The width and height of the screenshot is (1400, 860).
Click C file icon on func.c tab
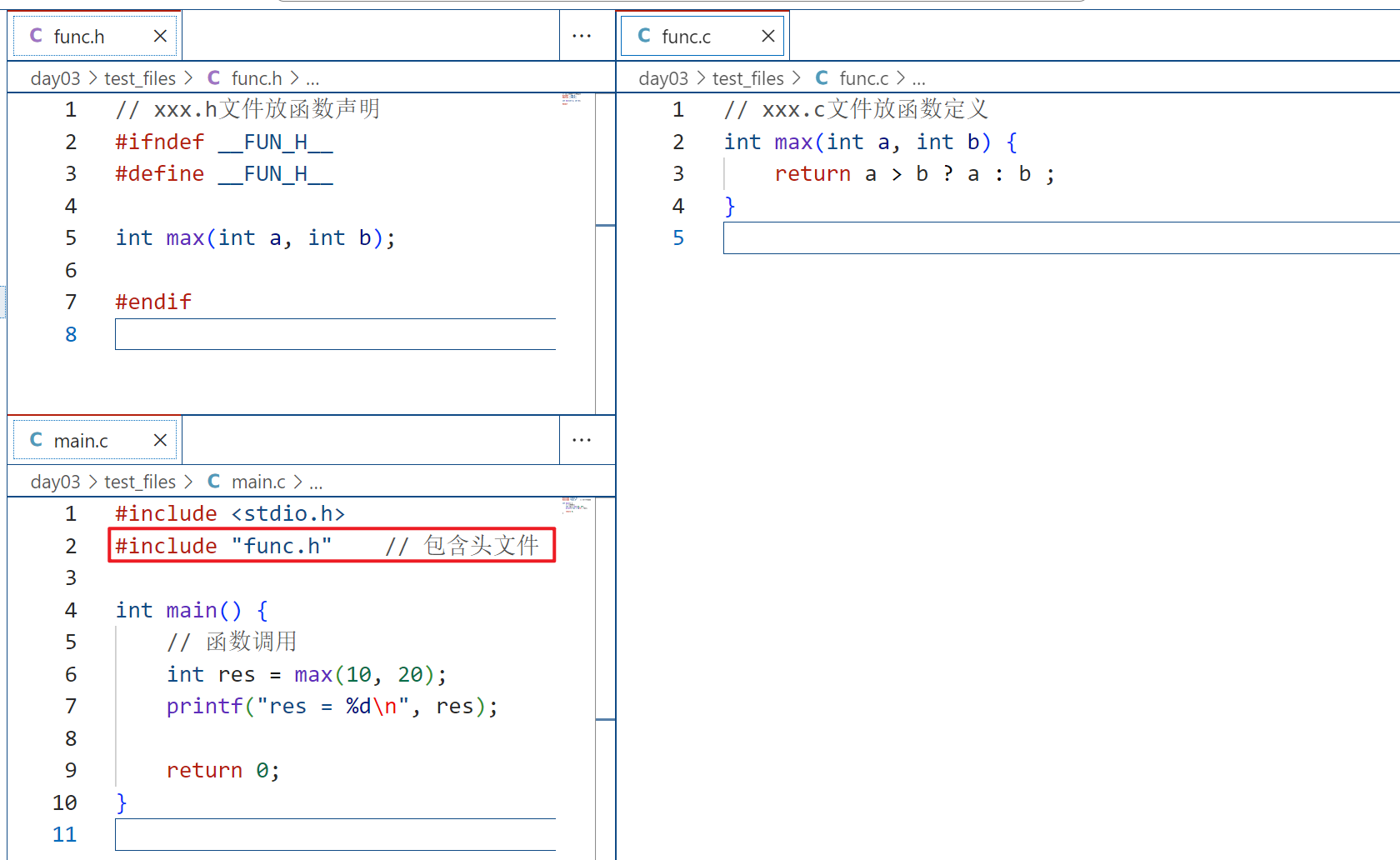click(644, 36)
